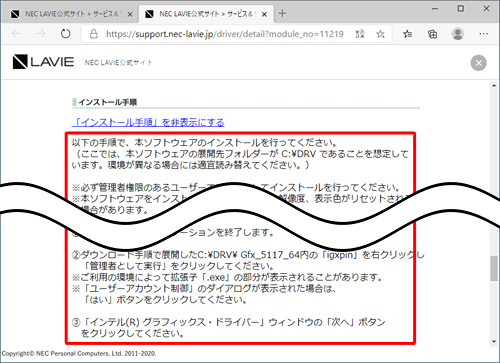This screenshot has width=500, height=363.
Task: Reload the page with the refresh icon
Action: (x=66, y=34)
